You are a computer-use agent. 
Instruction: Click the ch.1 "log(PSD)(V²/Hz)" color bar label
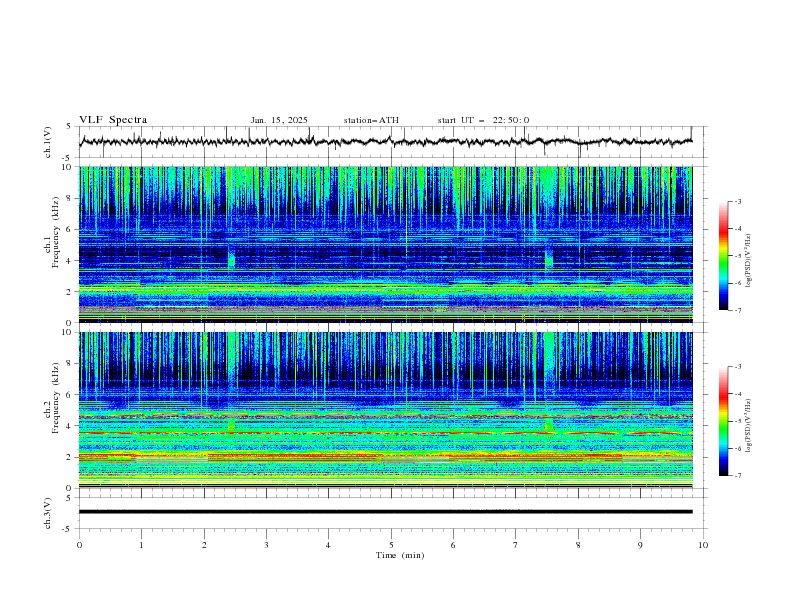coord(748,261)
